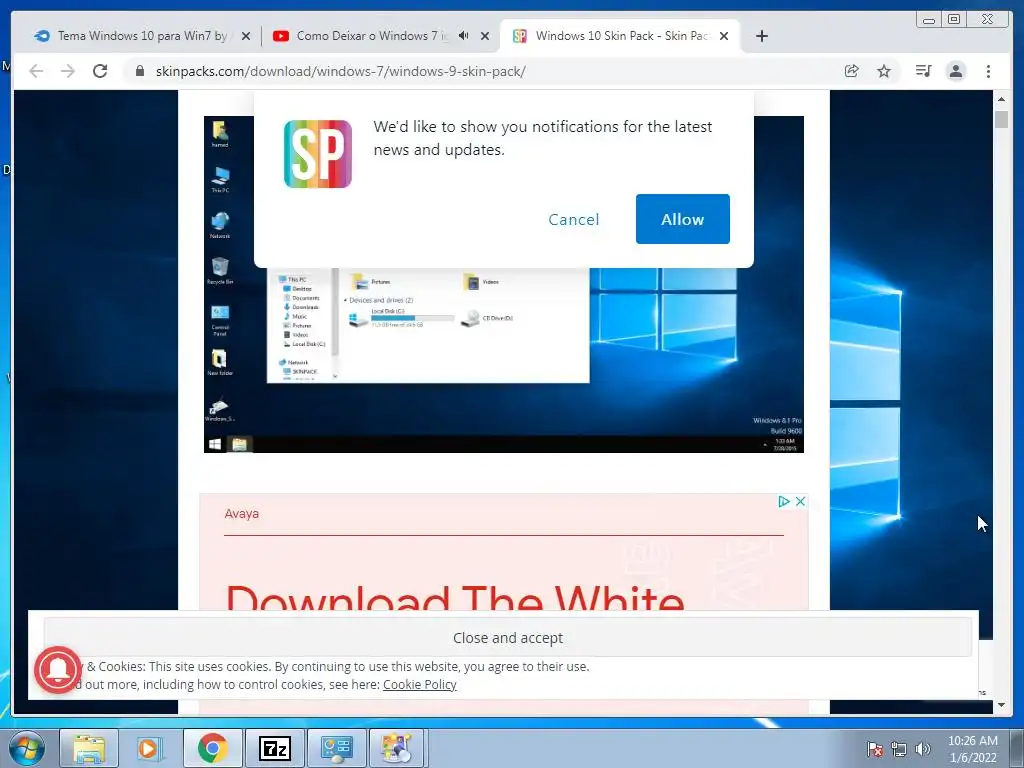Close the Tema Windows 10 para Win7 tab
Viewport: 1024px width, 768px height.
point(246,36)
